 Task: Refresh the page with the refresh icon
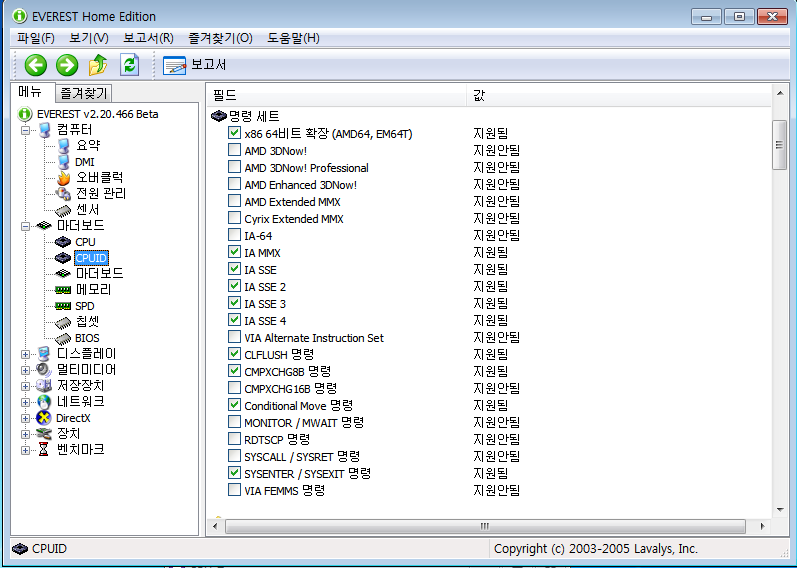coord(129,65)
